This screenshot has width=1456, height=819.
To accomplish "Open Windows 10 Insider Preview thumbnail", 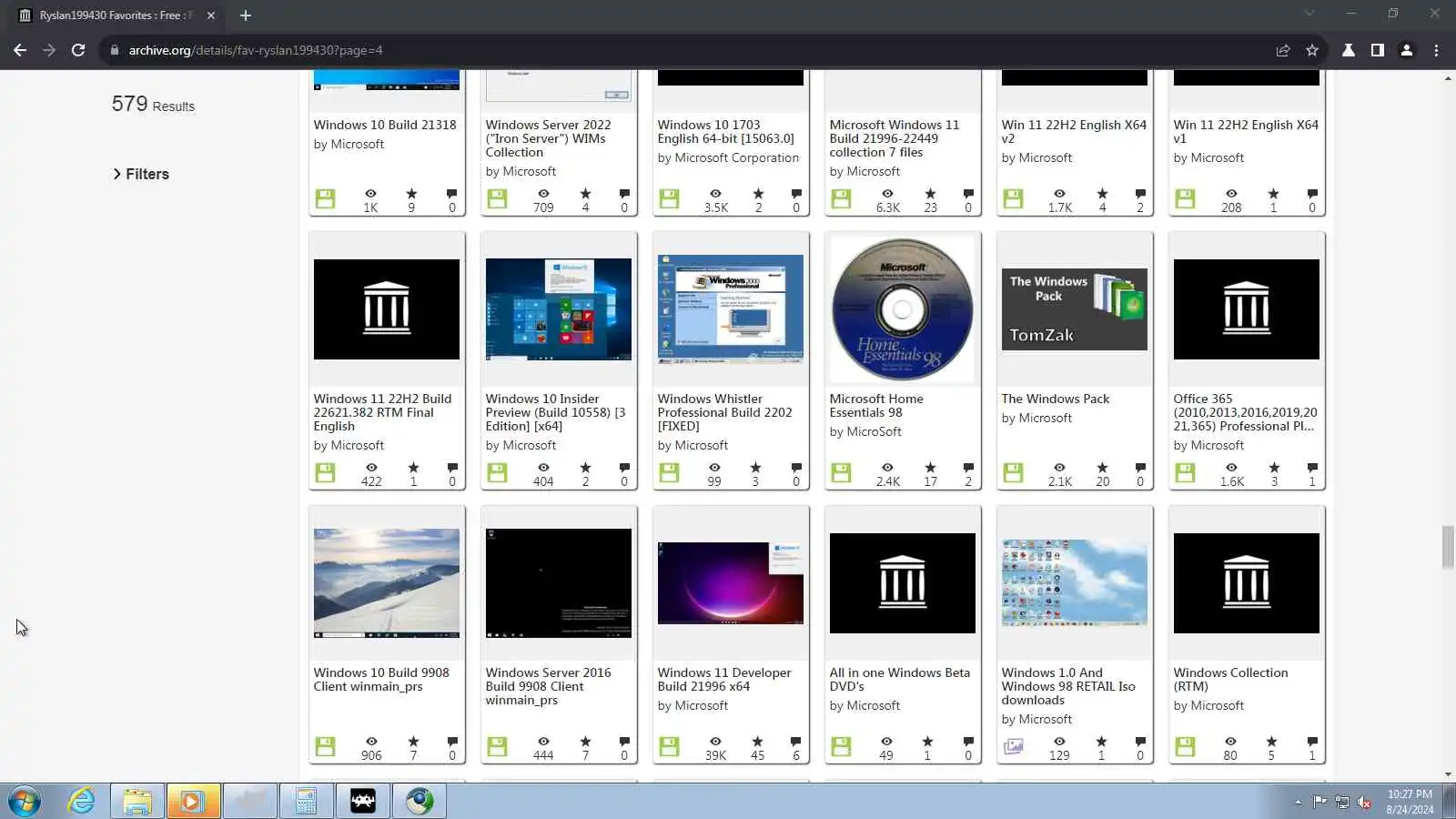I will (559, 309).
